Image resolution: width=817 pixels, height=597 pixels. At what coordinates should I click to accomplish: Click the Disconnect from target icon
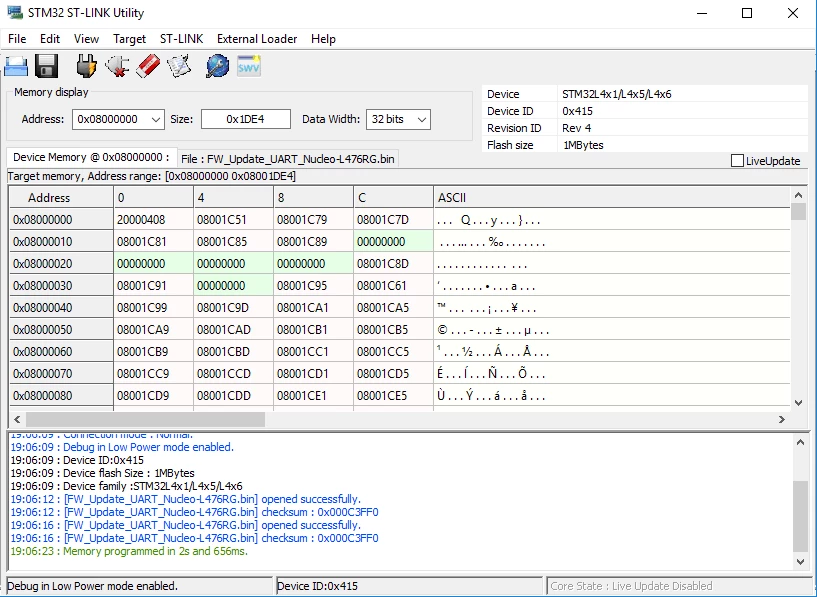117,66
